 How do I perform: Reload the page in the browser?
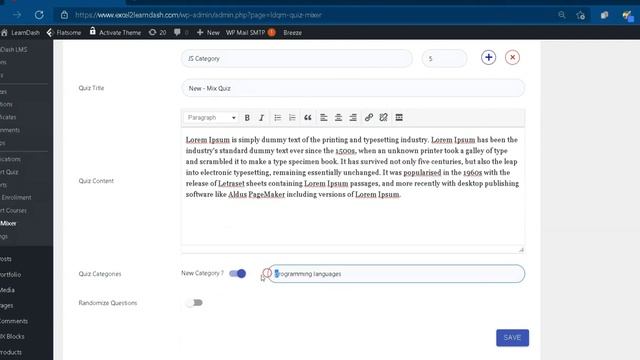coord(39,15)
